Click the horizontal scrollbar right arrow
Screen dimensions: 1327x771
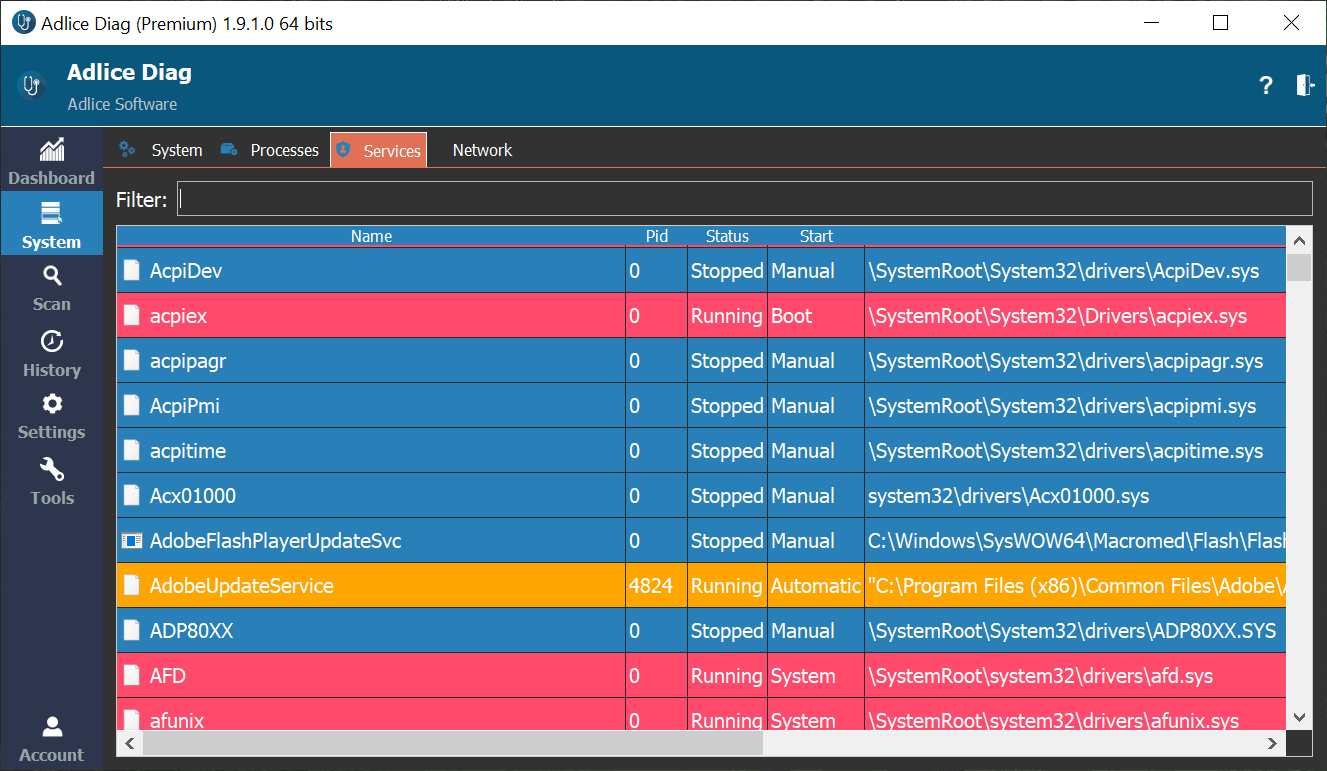[x=1272, y=743]
